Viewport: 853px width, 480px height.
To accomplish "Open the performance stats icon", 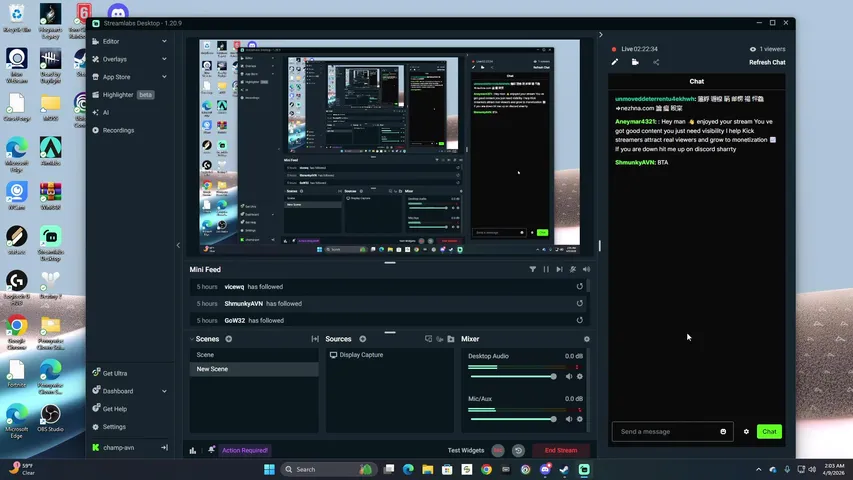I will coord(193,451).
